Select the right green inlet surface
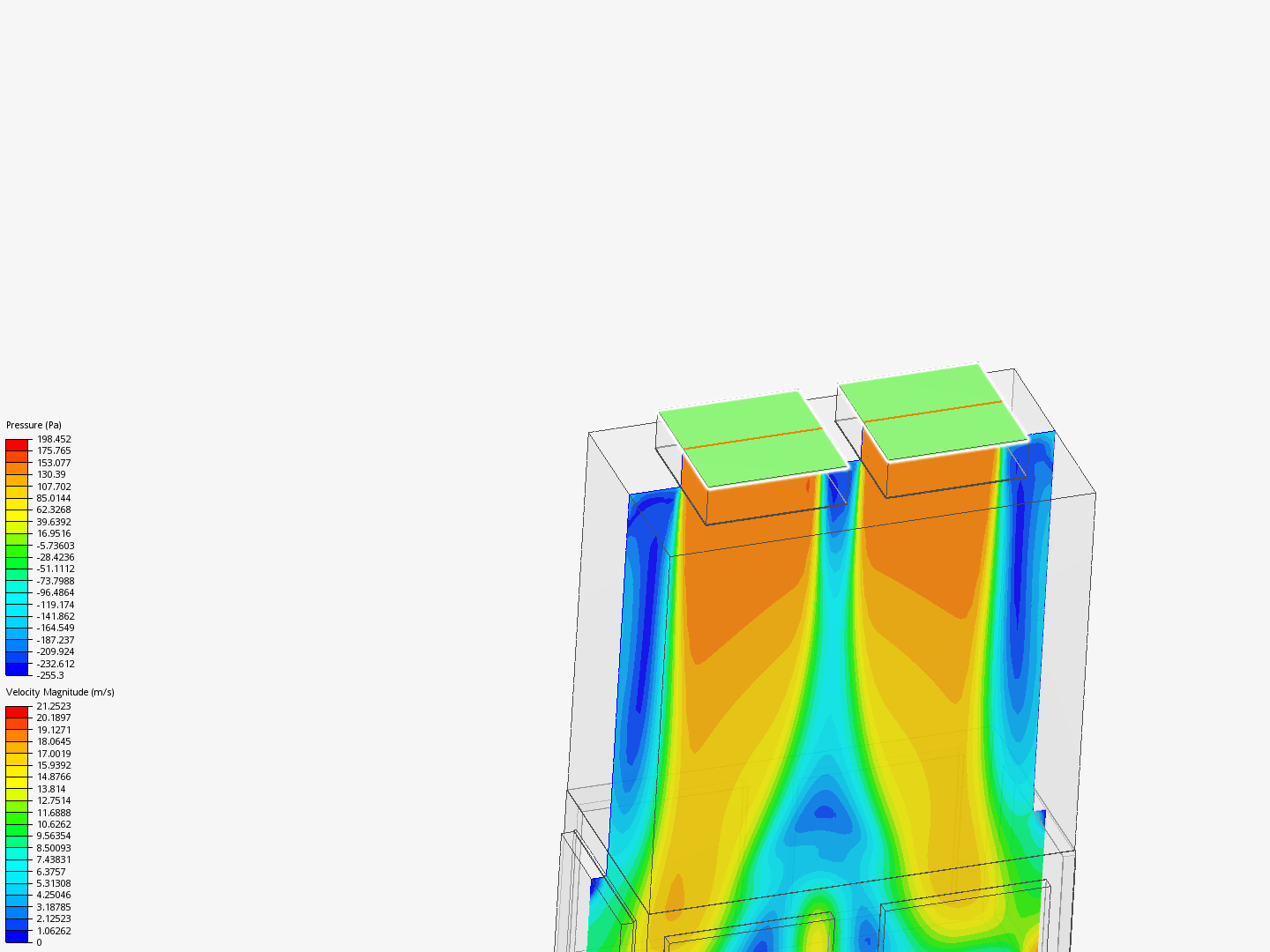 (932, 413)
